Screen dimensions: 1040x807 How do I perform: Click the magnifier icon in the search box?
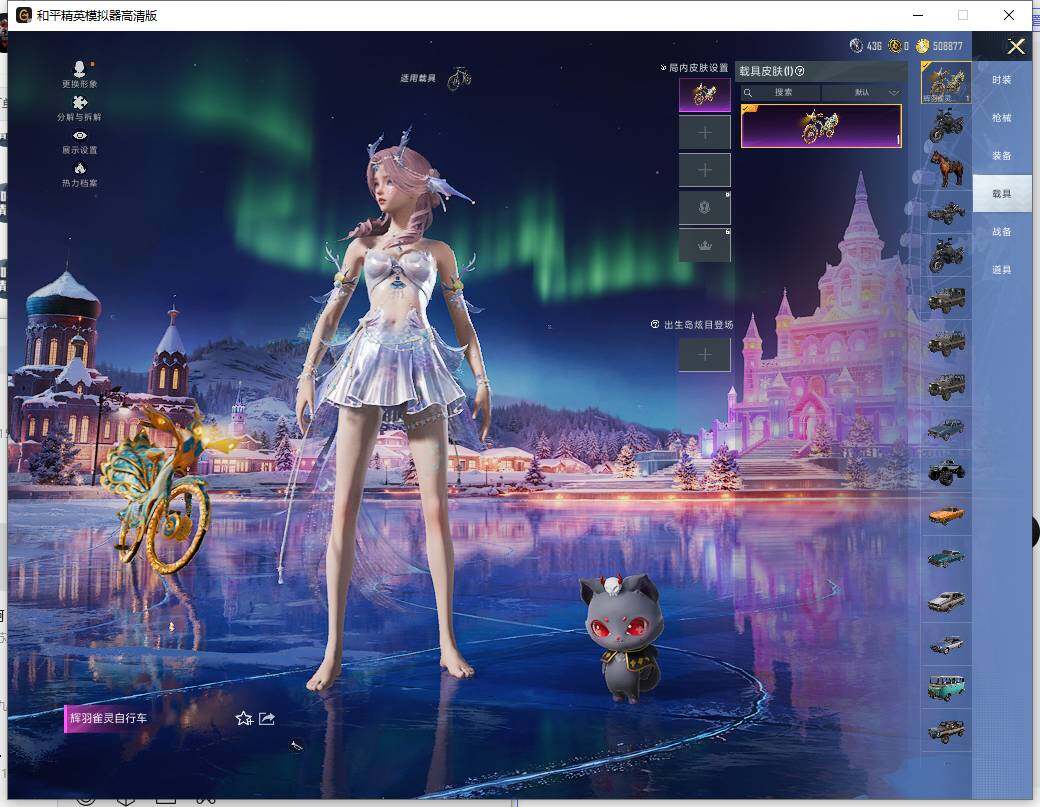click(x=748, y=93)
